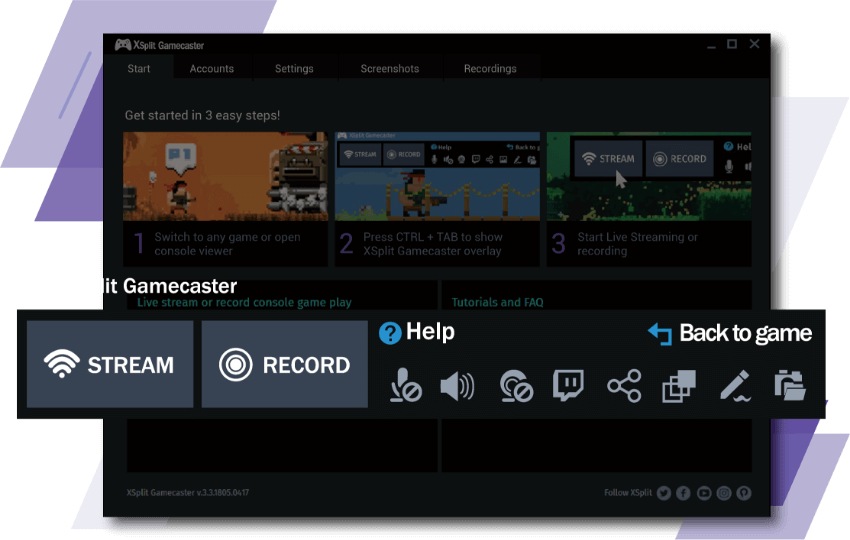Close the XSplit Gamecaster window
Image resolution: width=850 pixels, height=540 pixels.
[x=754, y=44]
